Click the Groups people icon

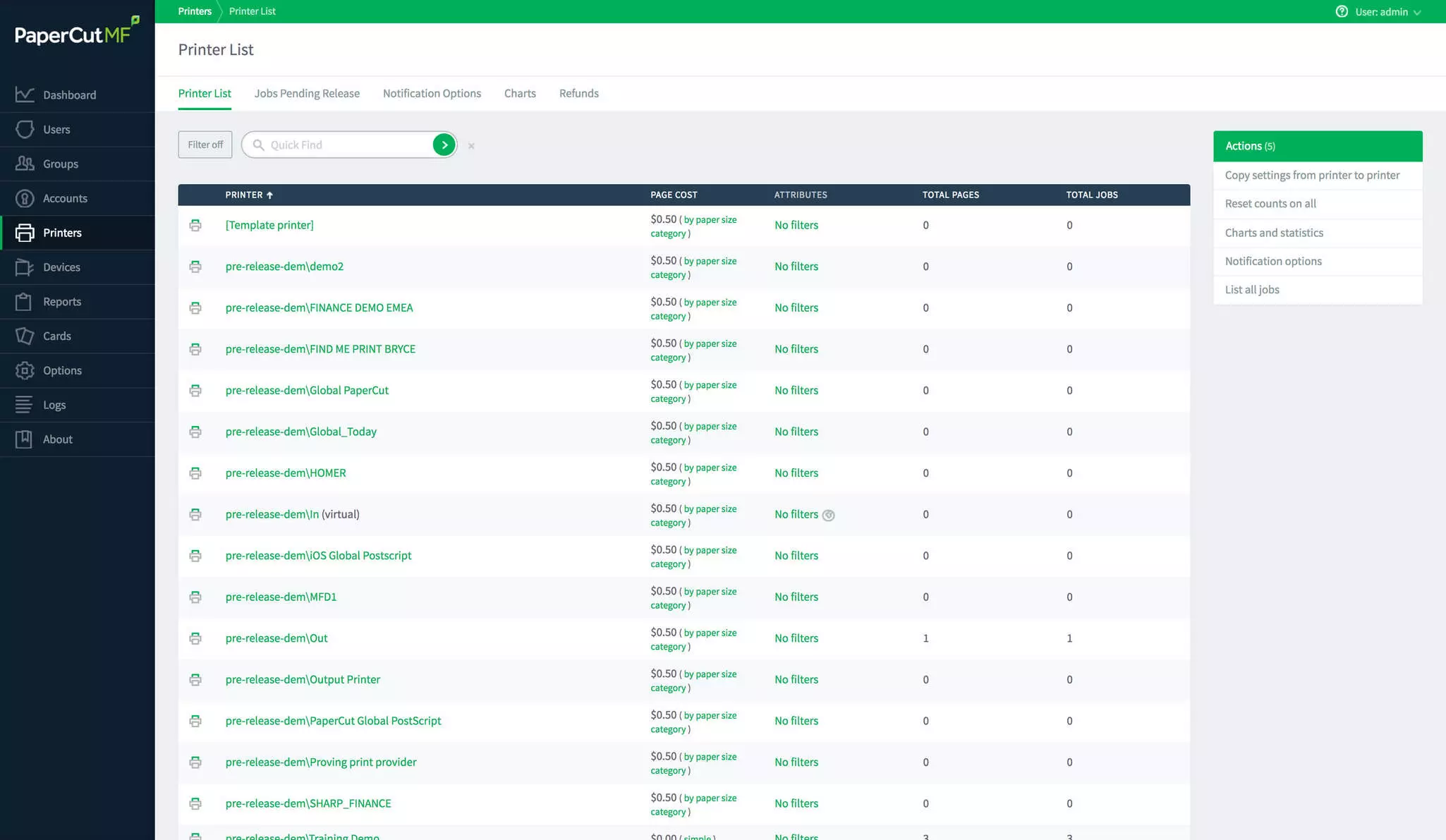coord(25,164)
